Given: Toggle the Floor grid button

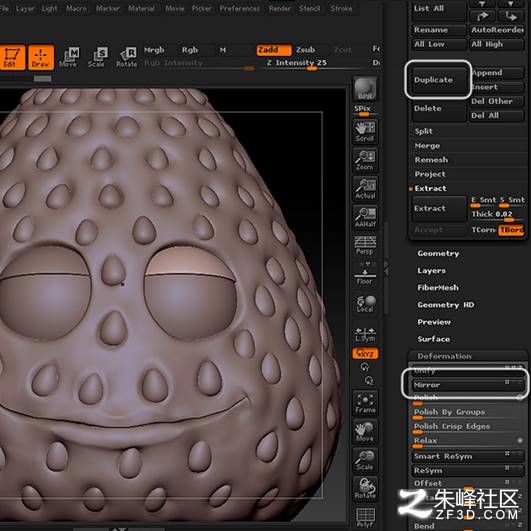Looking at the screenshot, I should point(365,274).
